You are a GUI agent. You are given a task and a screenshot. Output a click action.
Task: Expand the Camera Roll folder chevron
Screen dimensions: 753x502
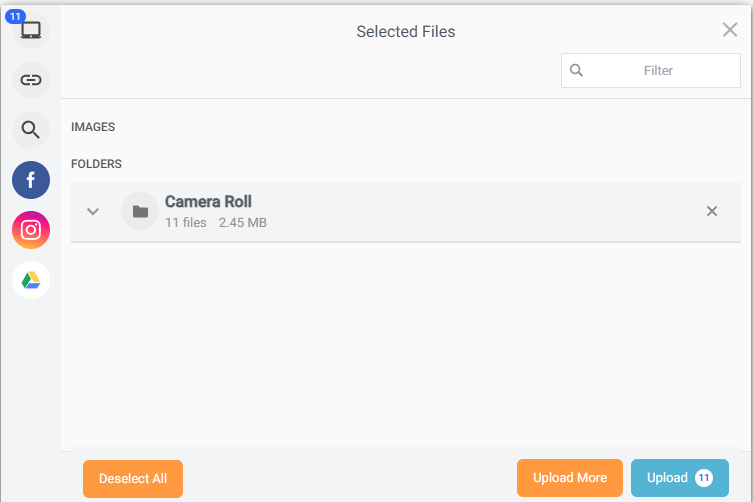tap(93, 211)
